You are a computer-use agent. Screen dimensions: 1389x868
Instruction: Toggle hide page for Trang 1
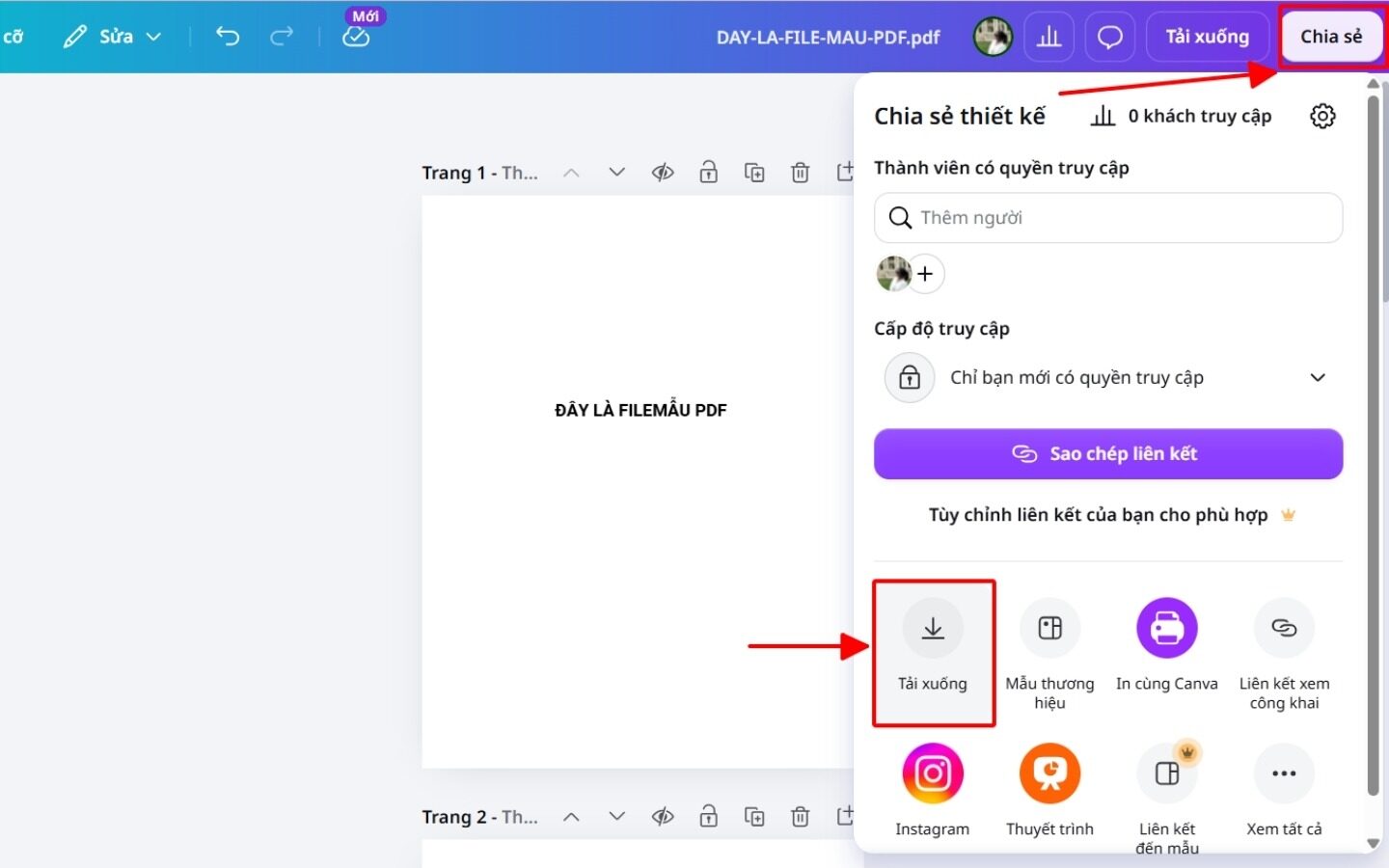tap(663, 173)
